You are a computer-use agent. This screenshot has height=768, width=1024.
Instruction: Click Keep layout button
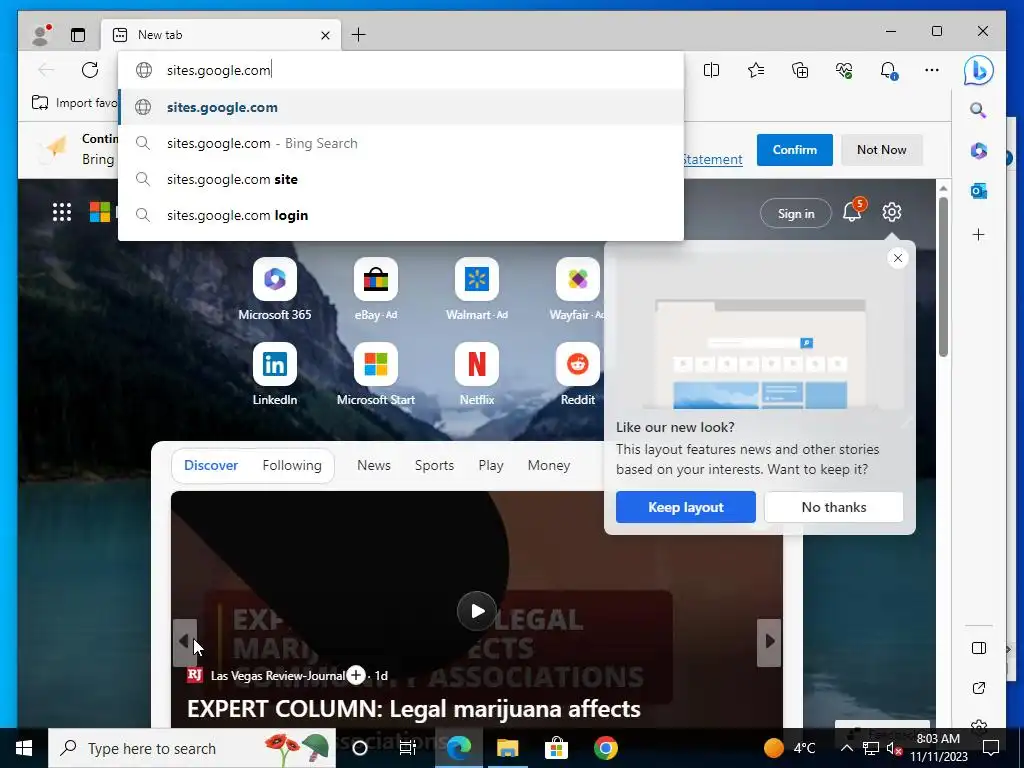click(x=685, y=507)
